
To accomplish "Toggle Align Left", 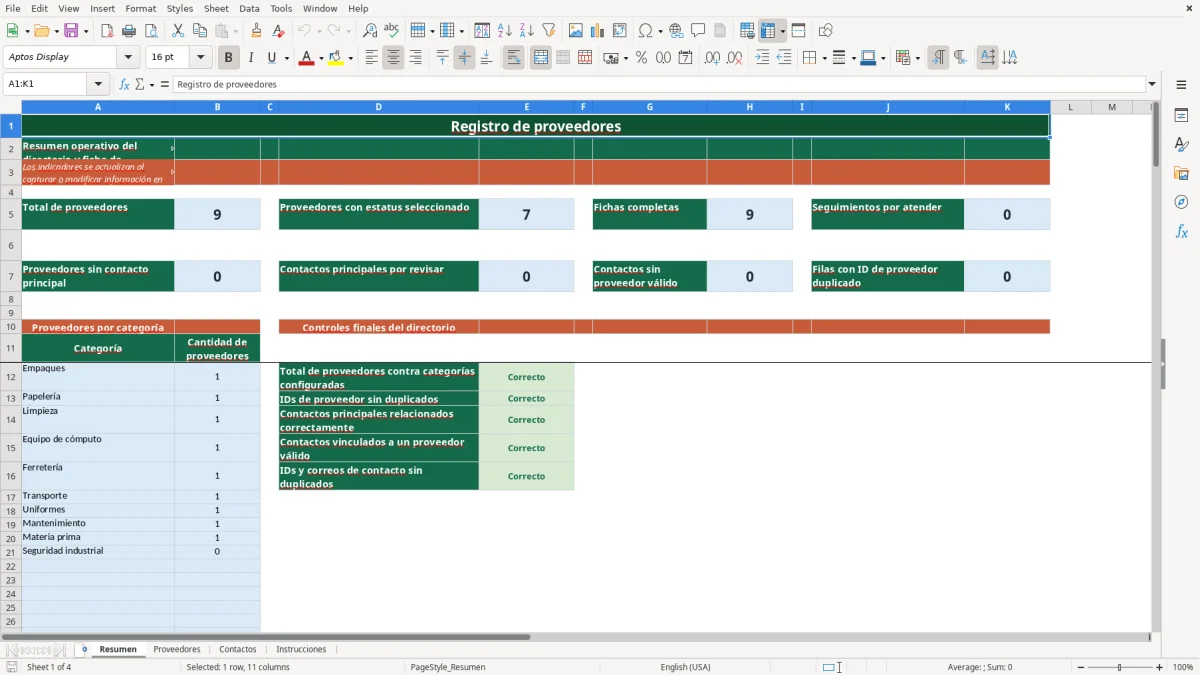I will click(372, 58).
